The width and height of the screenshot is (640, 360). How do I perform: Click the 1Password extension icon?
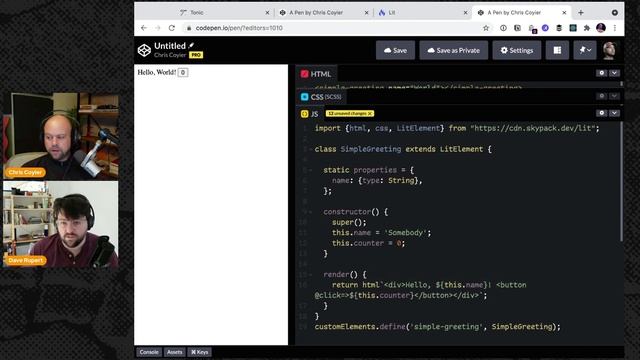pos(503,28)
